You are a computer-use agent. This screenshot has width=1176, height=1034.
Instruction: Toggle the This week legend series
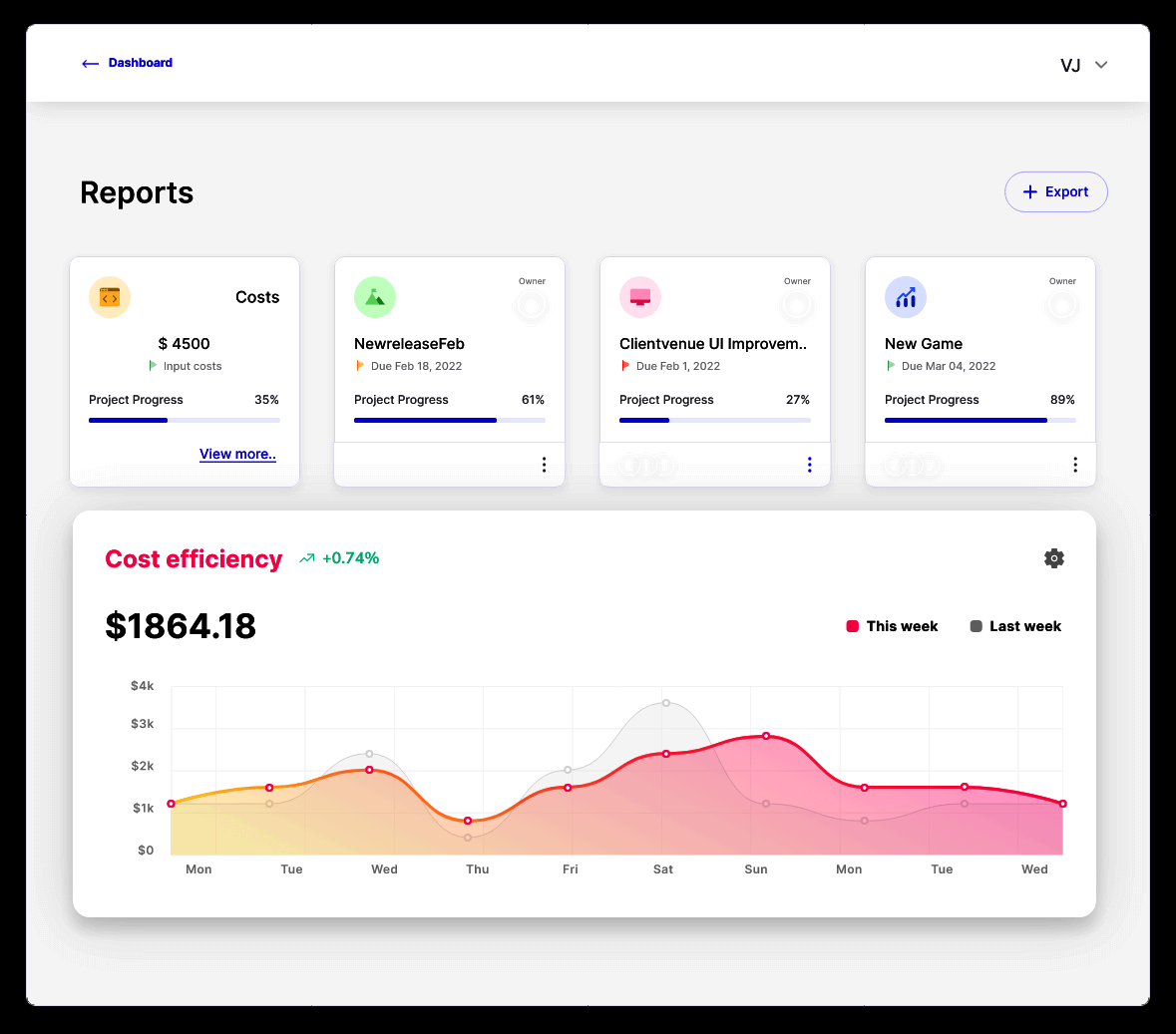(x=892, y=626)
